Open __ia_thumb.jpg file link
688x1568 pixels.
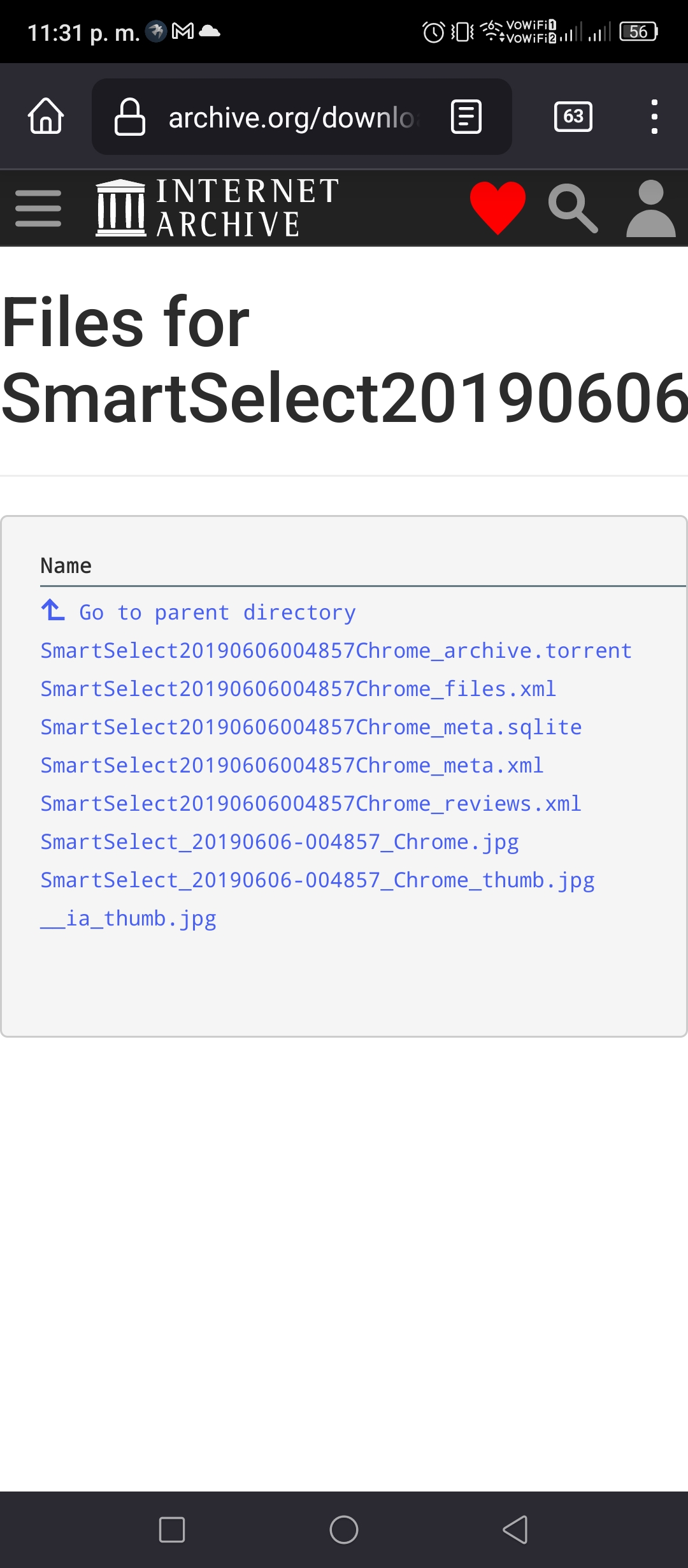pyautogui.click(x=128, y=918)
